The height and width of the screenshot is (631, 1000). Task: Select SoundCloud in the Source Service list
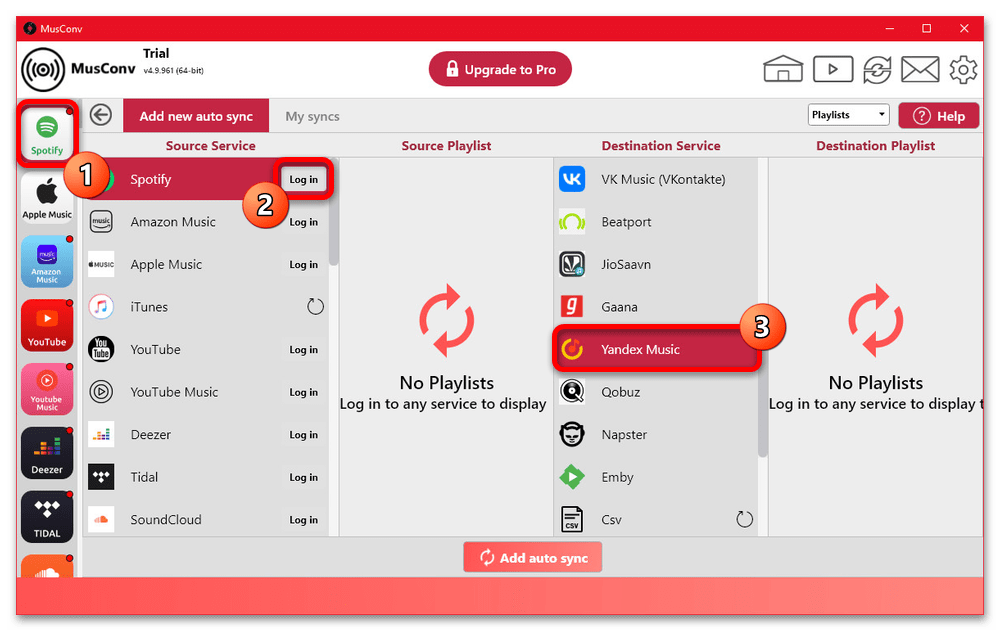[206, 520]
